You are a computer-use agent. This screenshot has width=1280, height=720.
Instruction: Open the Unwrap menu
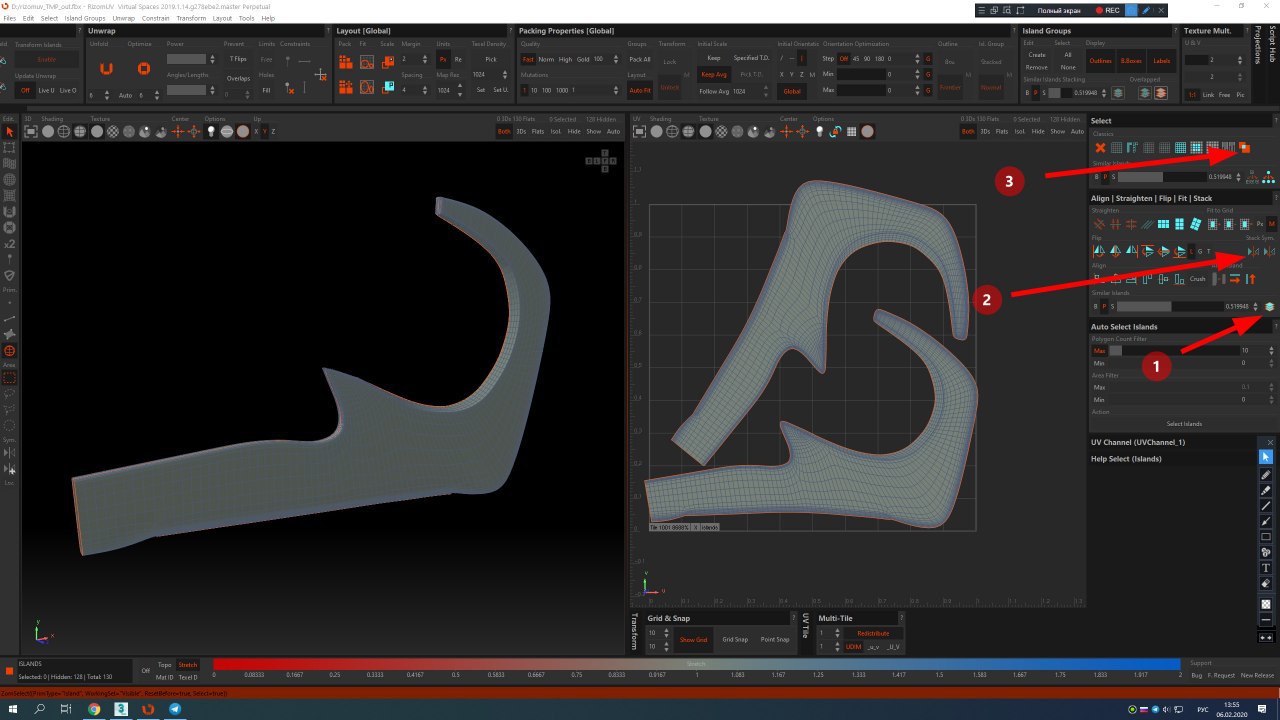click(124, 18)
